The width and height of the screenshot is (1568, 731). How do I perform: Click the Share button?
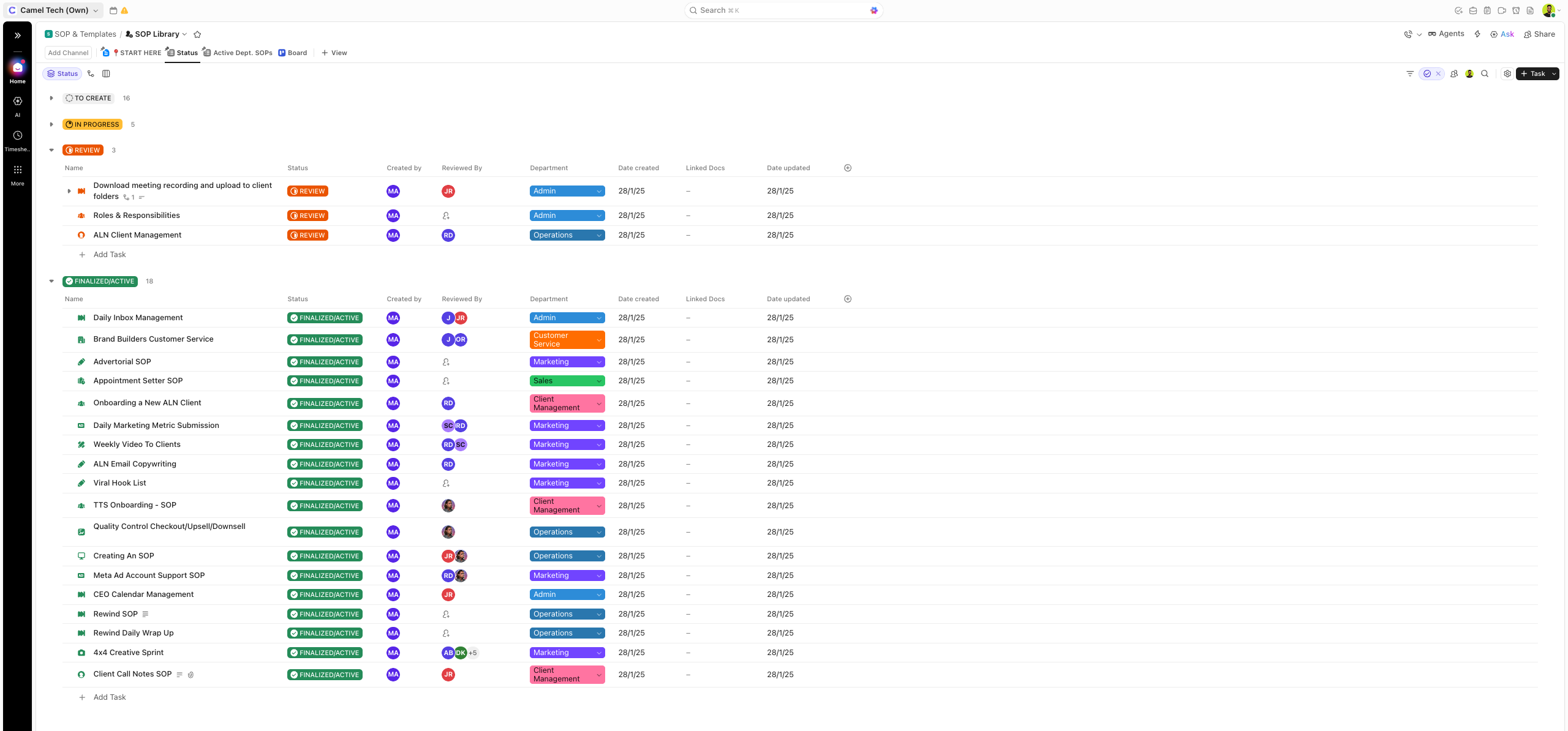click(x=1539, y=34)
